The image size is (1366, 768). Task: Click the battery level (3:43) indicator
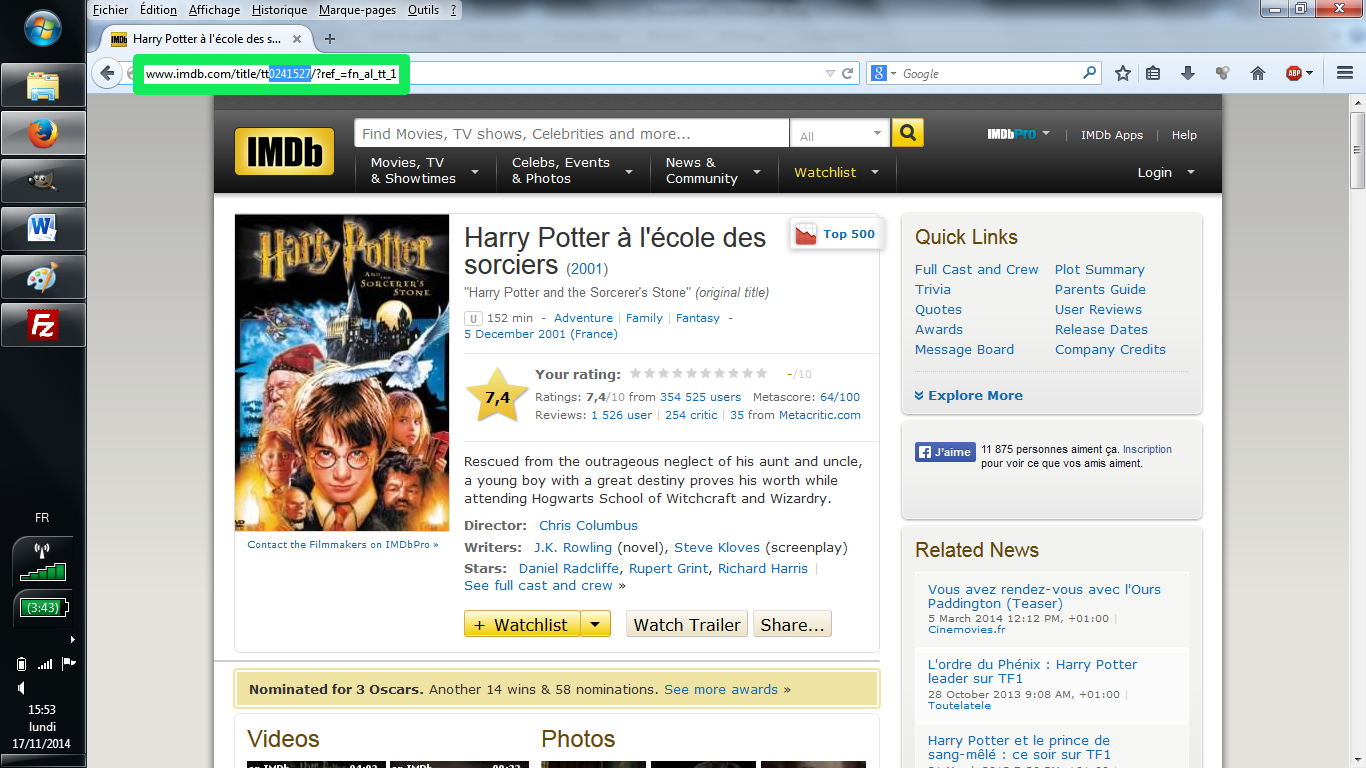pyautogui.click(x=42, y=608)
